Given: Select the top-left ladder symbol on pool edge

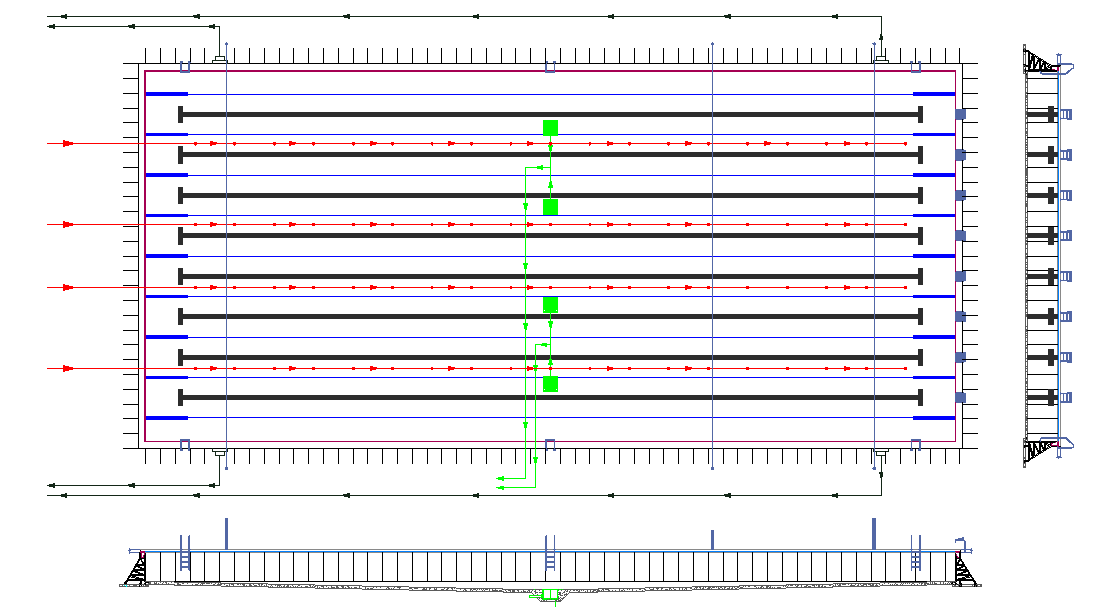Looking at the screenshot, I should tap(184, 67).
